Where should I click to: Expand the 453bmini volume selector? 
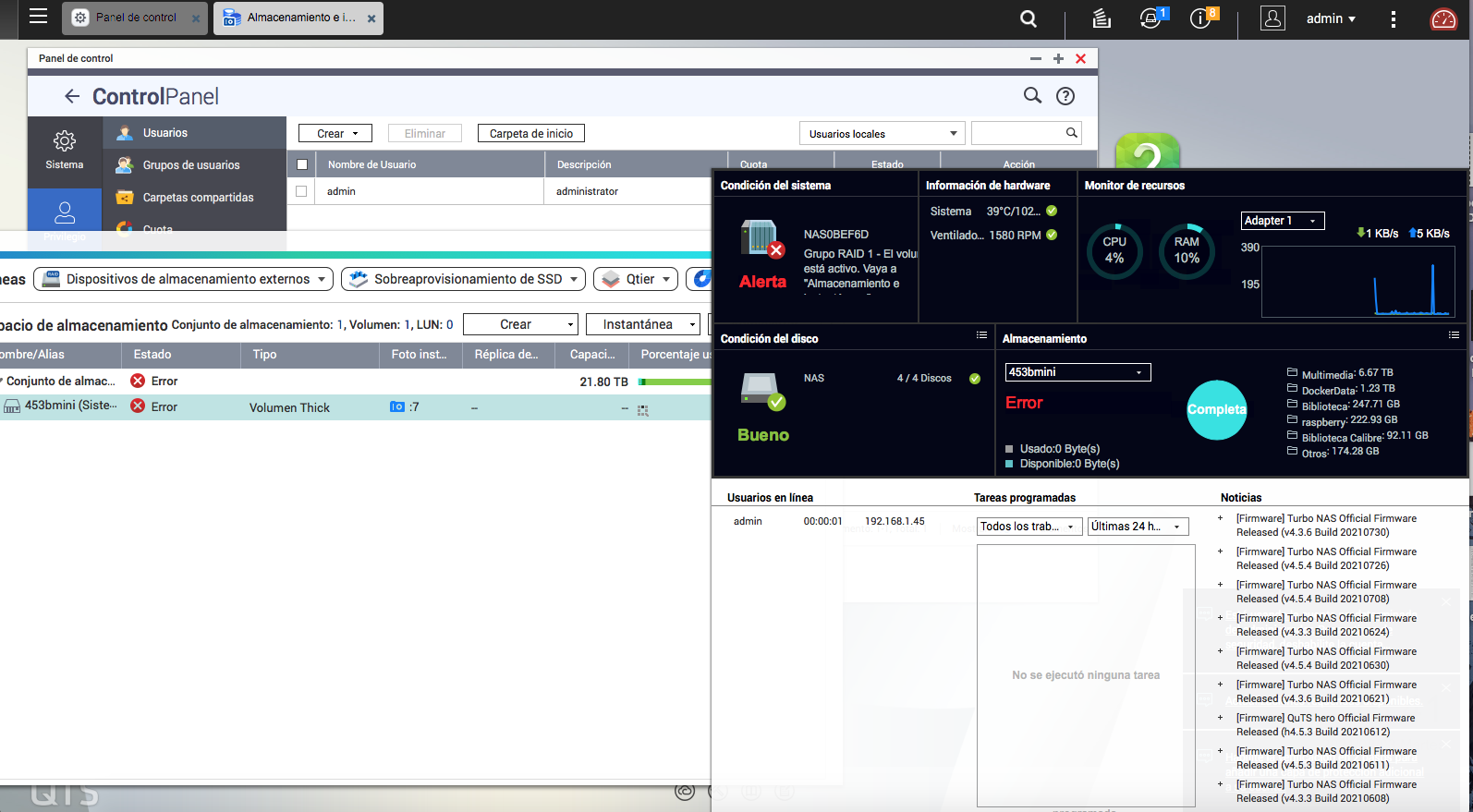(x=1077, y=372)
